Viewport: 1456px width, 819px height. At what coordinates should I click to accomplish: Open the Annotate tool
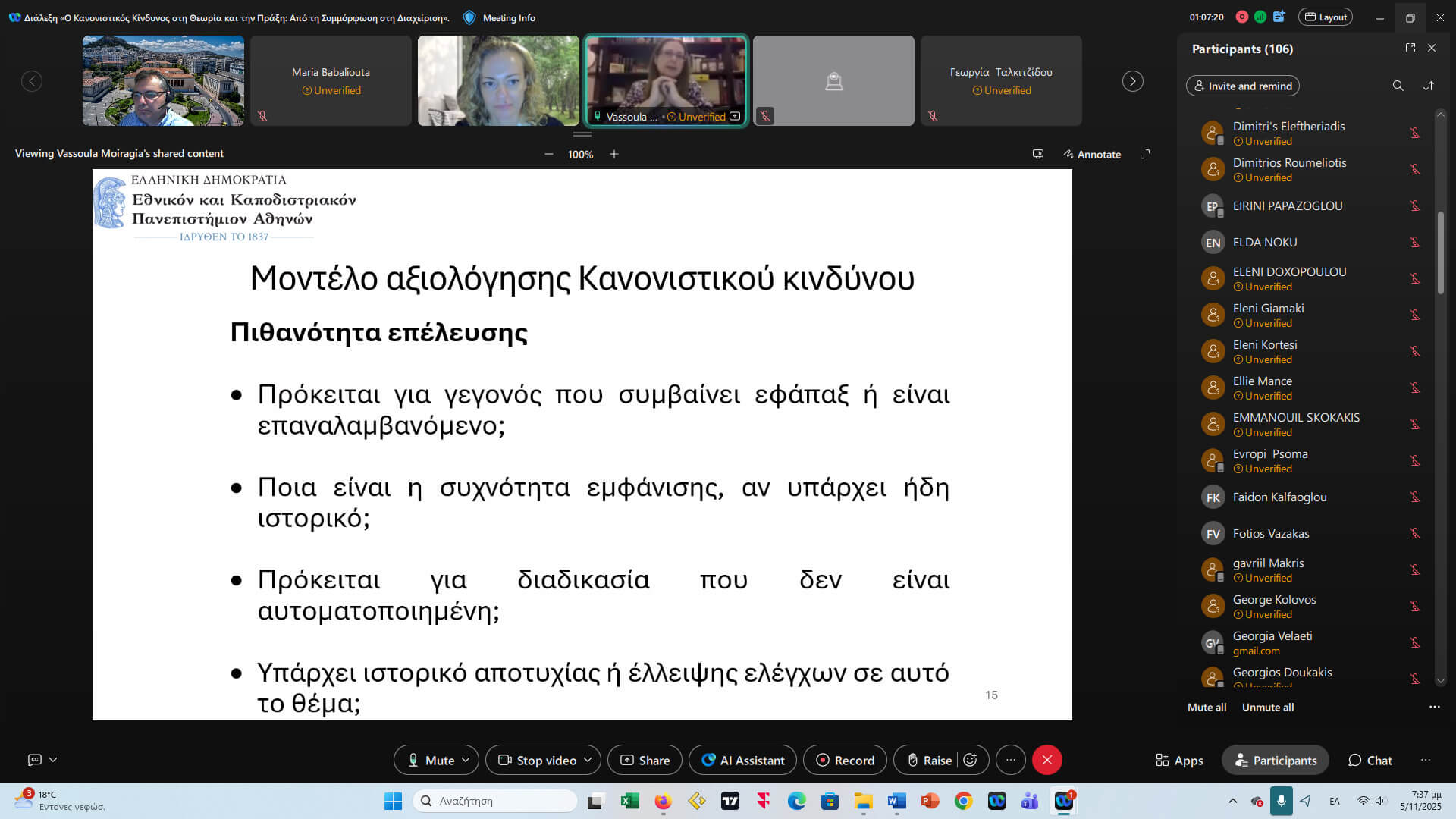(x=1092, y=154)
